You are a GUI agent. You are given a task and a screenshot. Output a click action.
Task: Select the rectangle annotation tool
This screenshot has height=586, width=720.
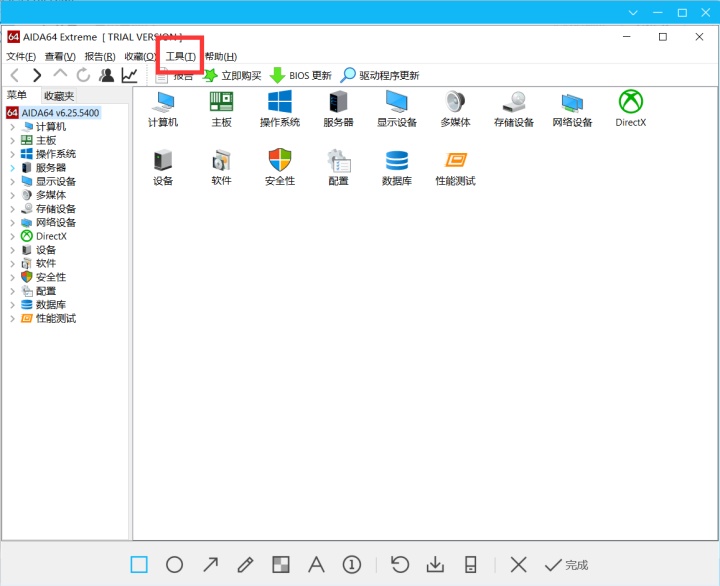(139, 564)
